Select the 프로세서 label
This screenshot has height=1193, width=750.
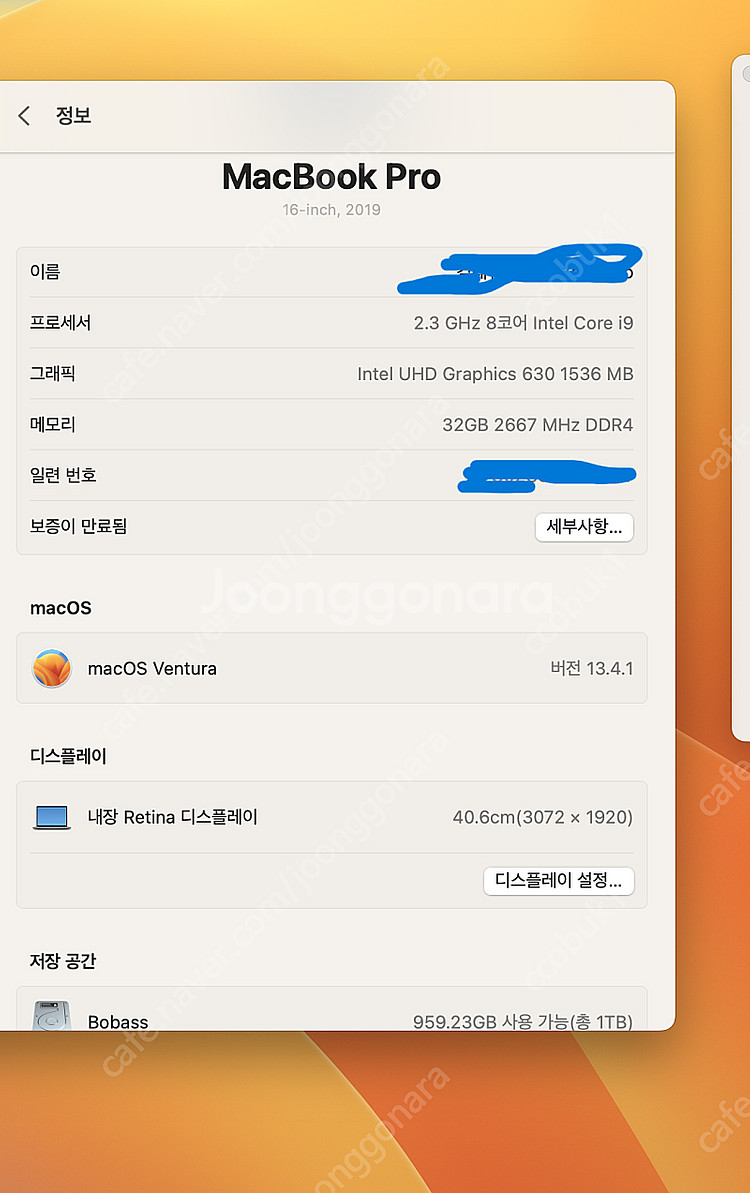[60, 323]
